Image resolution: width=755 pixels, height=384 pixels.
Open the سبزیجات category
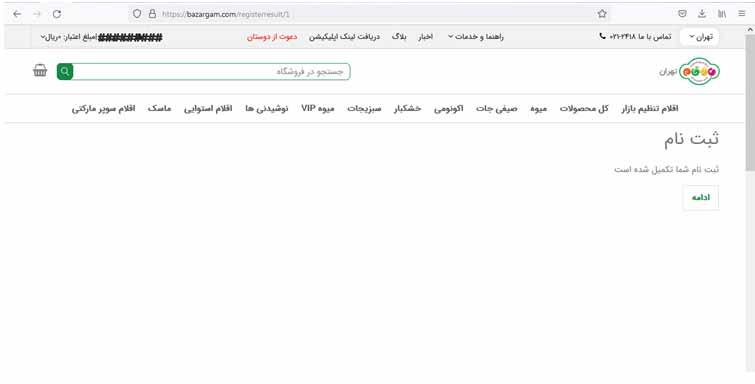[x=364, y=108]
